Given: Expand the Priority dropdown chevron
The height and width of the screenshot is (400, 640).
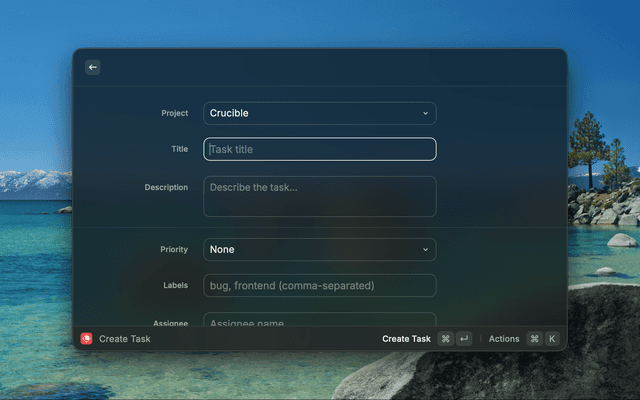Looking at the screenshot, I should pos(425,250).
